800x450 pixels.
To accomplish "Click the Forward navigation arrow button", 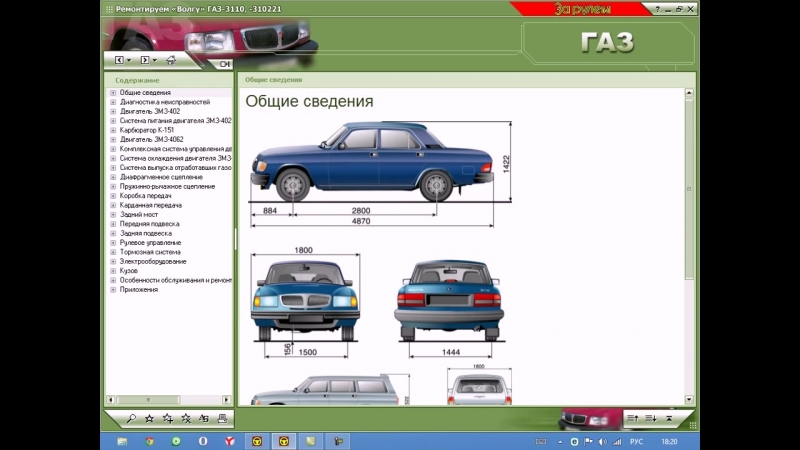I will pyautogui.click(x=146, y=60).
